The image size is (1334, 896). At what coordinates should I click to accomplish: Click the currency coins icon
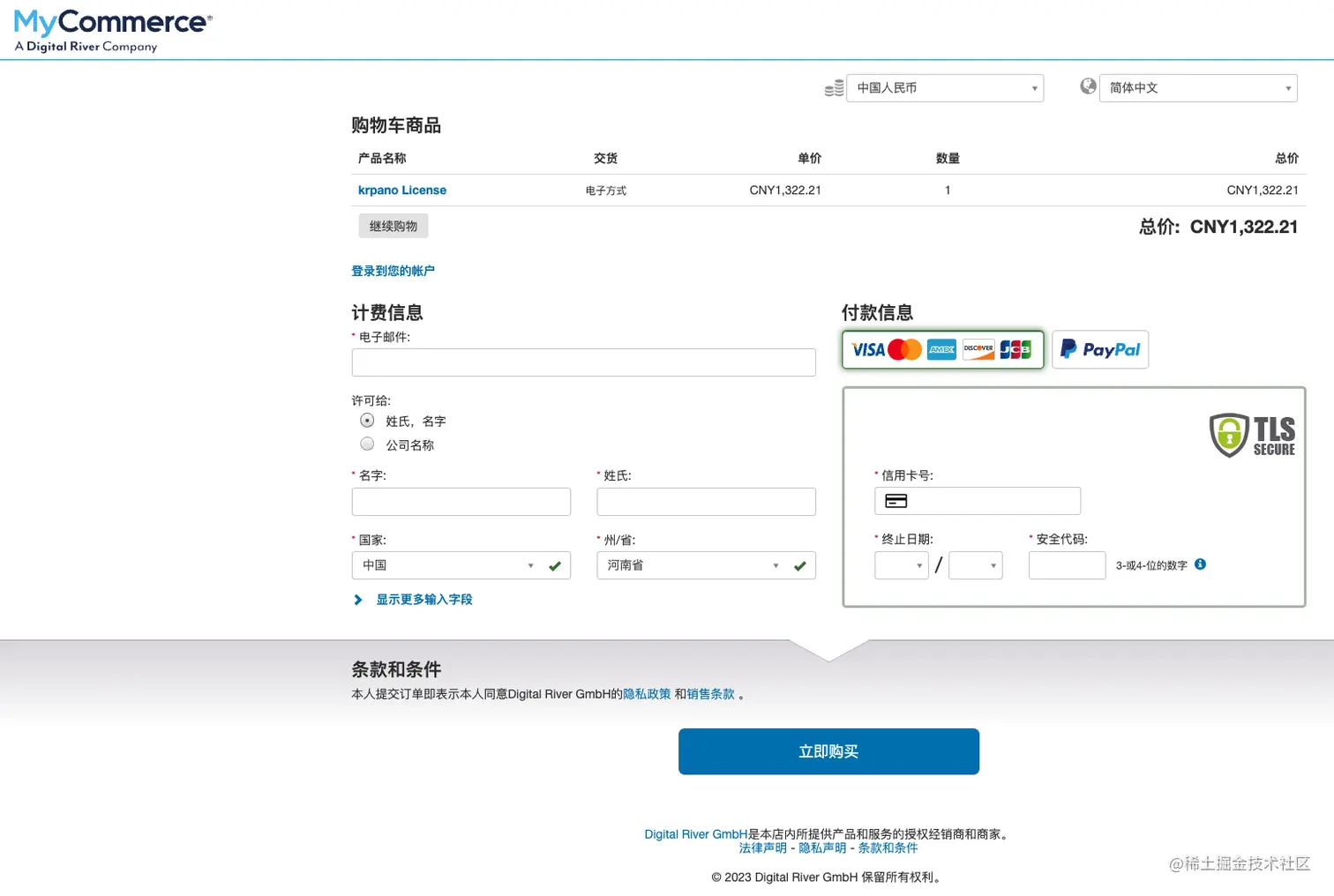coord(834,88)
